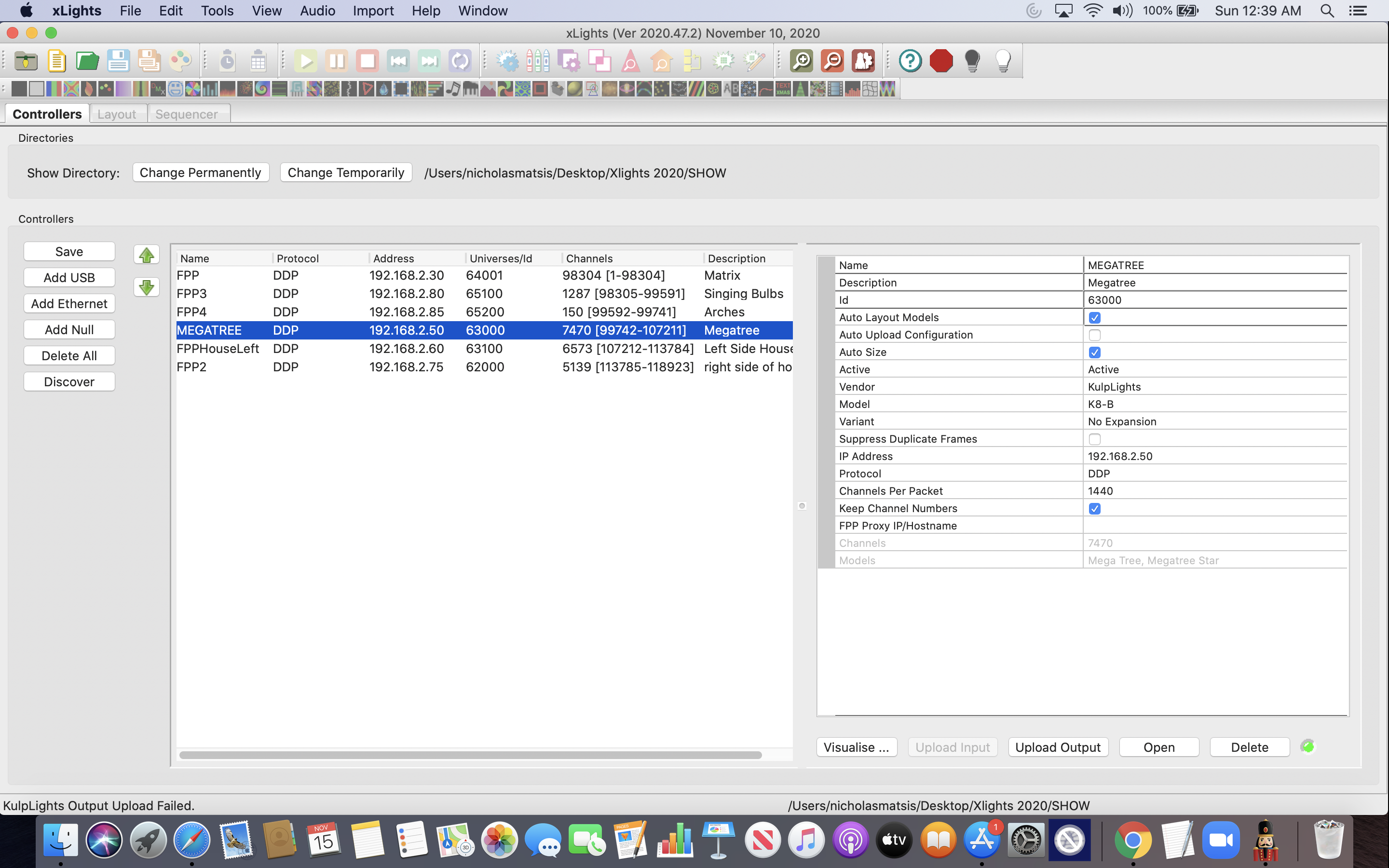This screenshot has width=1389, height=868.
Task: Open the Variant No Expansion dropdown
Action: pos(1215,421)
